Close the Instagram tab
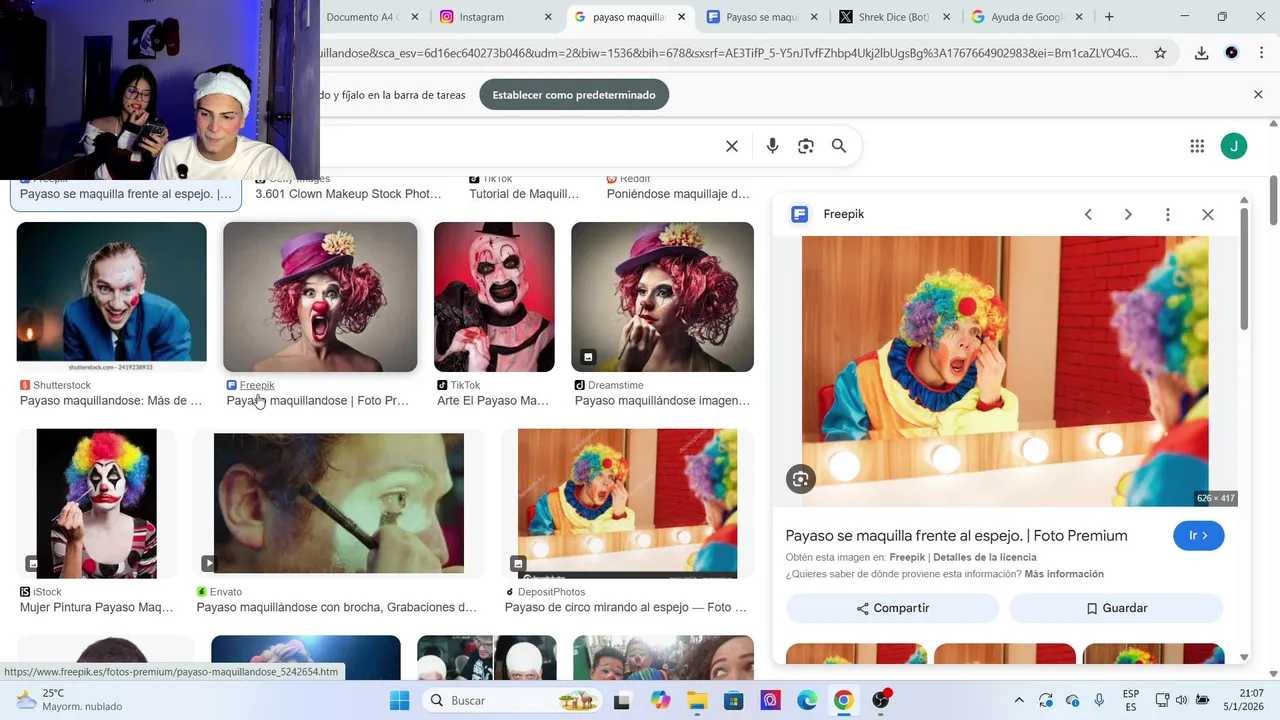The image size is (1280, 720). tap(547, 17)
